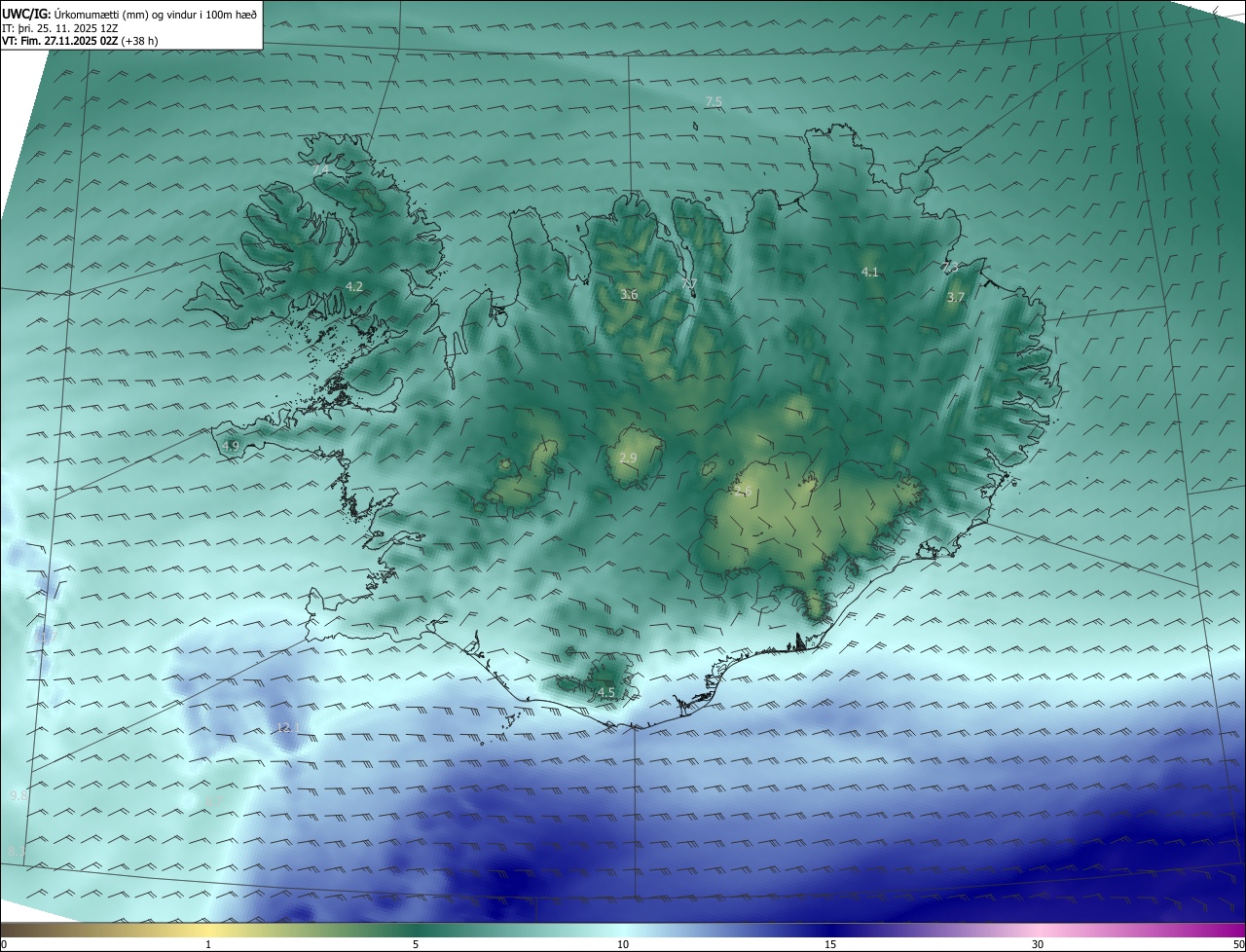Click the colorbar tick label "1"
The height and width of the screenshot is (952, 1246).
coord(209,944)
